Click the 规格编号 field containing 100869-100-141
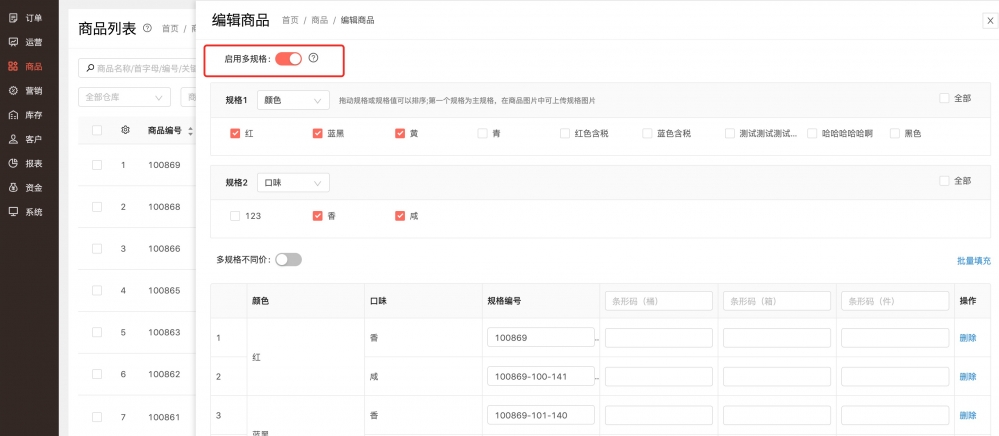The height and width of the screenshot is (436, 999). (540, 377)
